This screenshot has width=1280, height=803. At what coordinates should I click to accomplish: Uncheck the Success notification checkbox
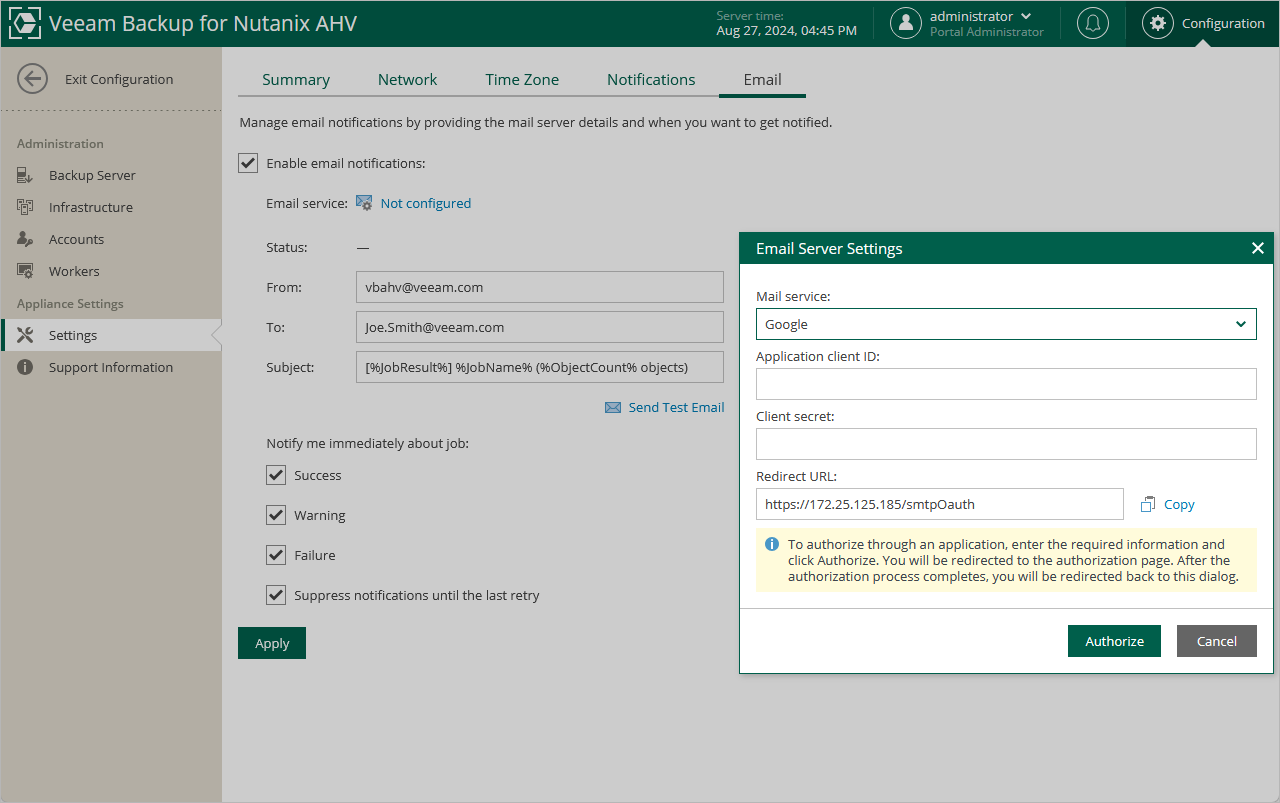pos(276,475)
